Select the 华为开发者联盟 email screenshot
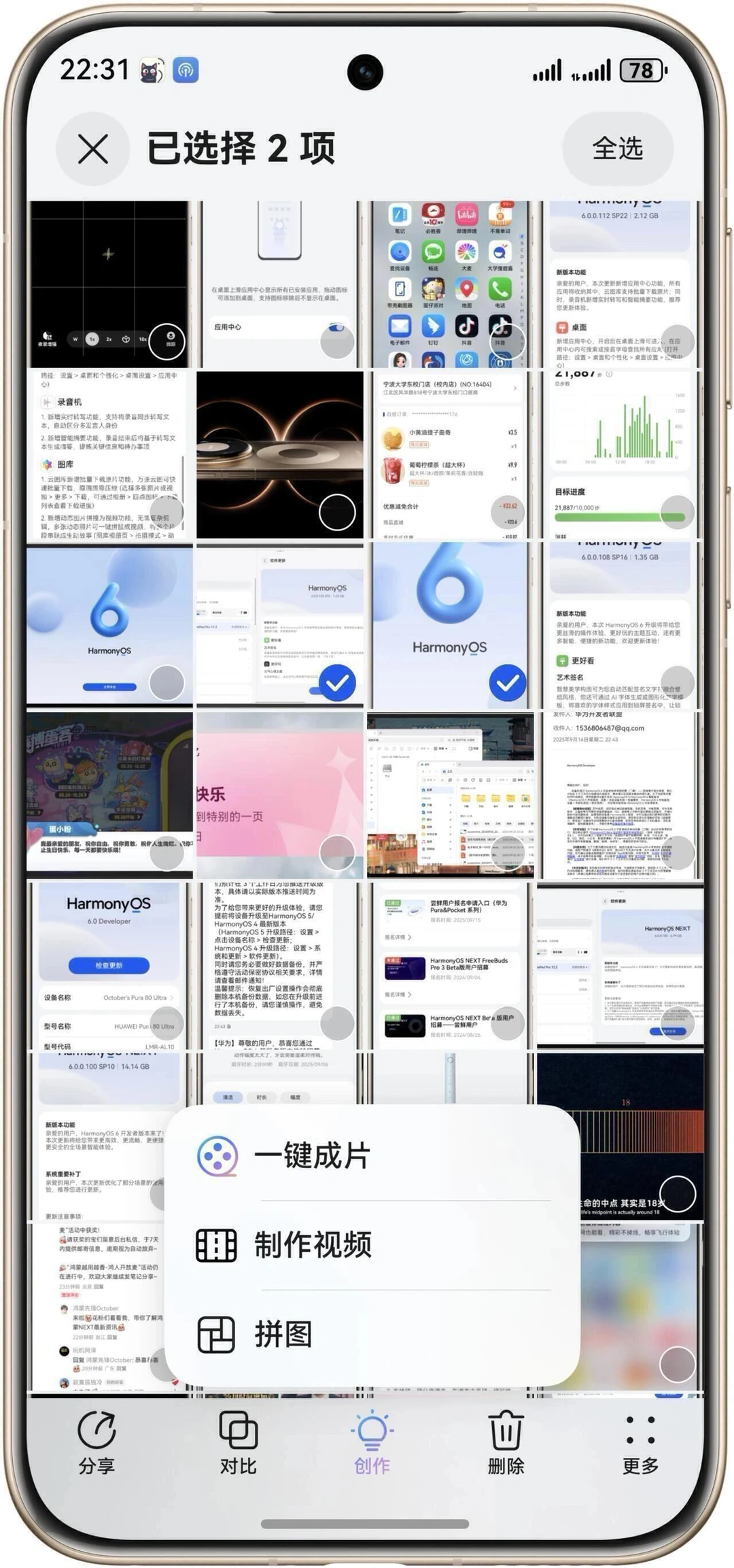Image resolution: width=734 pixels, height=1568 pixels. click(678, 853)
